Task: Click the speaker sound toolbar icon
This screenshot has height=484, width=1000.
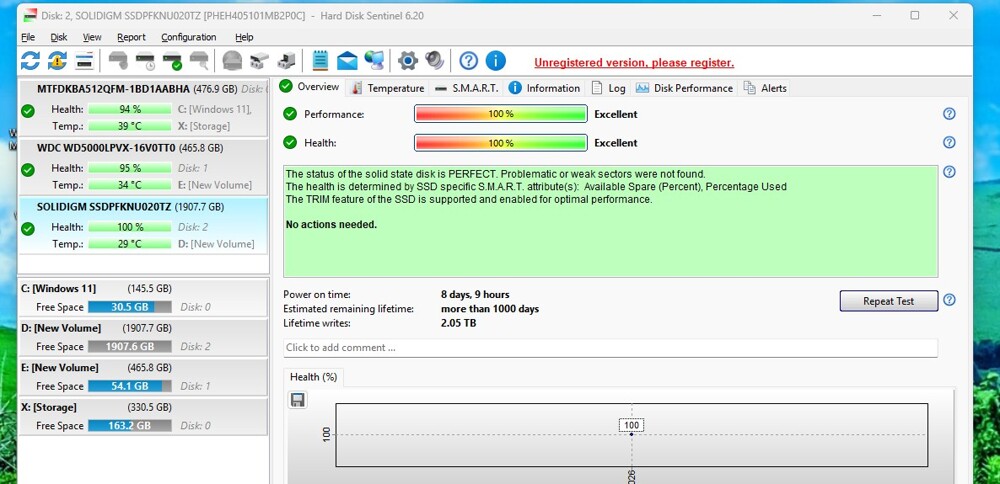Action: (x=434, y=61)
